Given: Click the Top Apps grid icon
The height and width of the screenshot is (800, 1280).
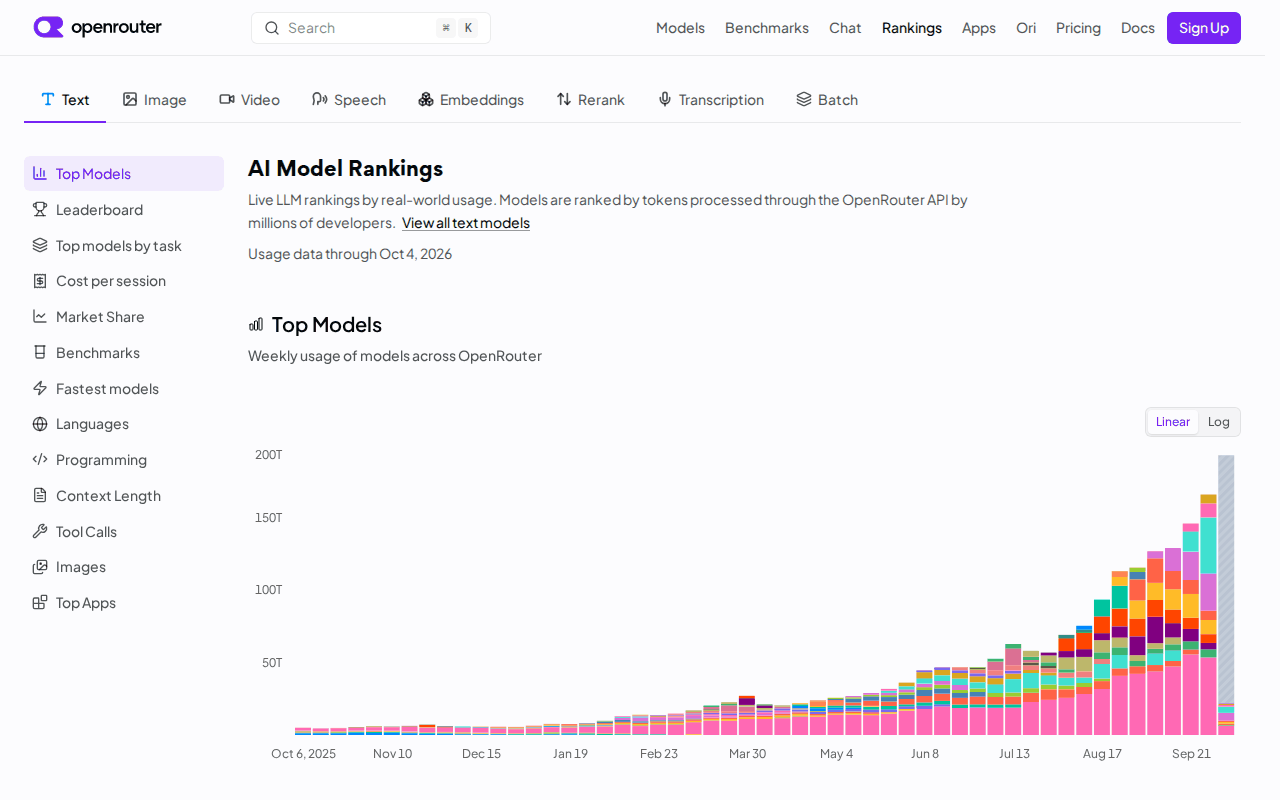Looking at the screenshot, I should 40,603.
